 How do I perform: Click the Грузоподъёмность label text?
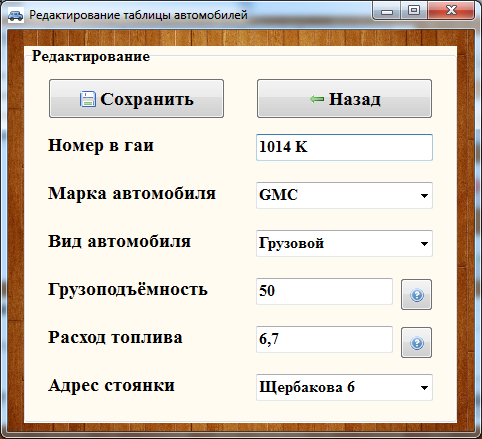click(x=128, y=290)
